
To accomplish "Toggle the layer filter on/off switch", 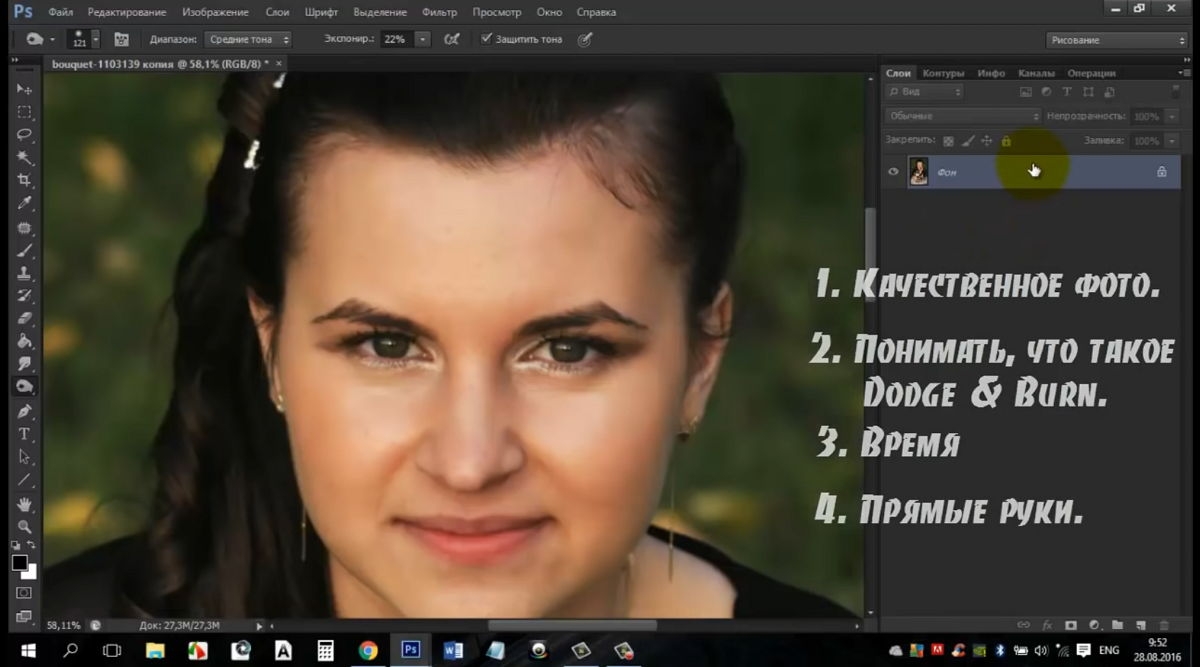I will coord(1176,92).
